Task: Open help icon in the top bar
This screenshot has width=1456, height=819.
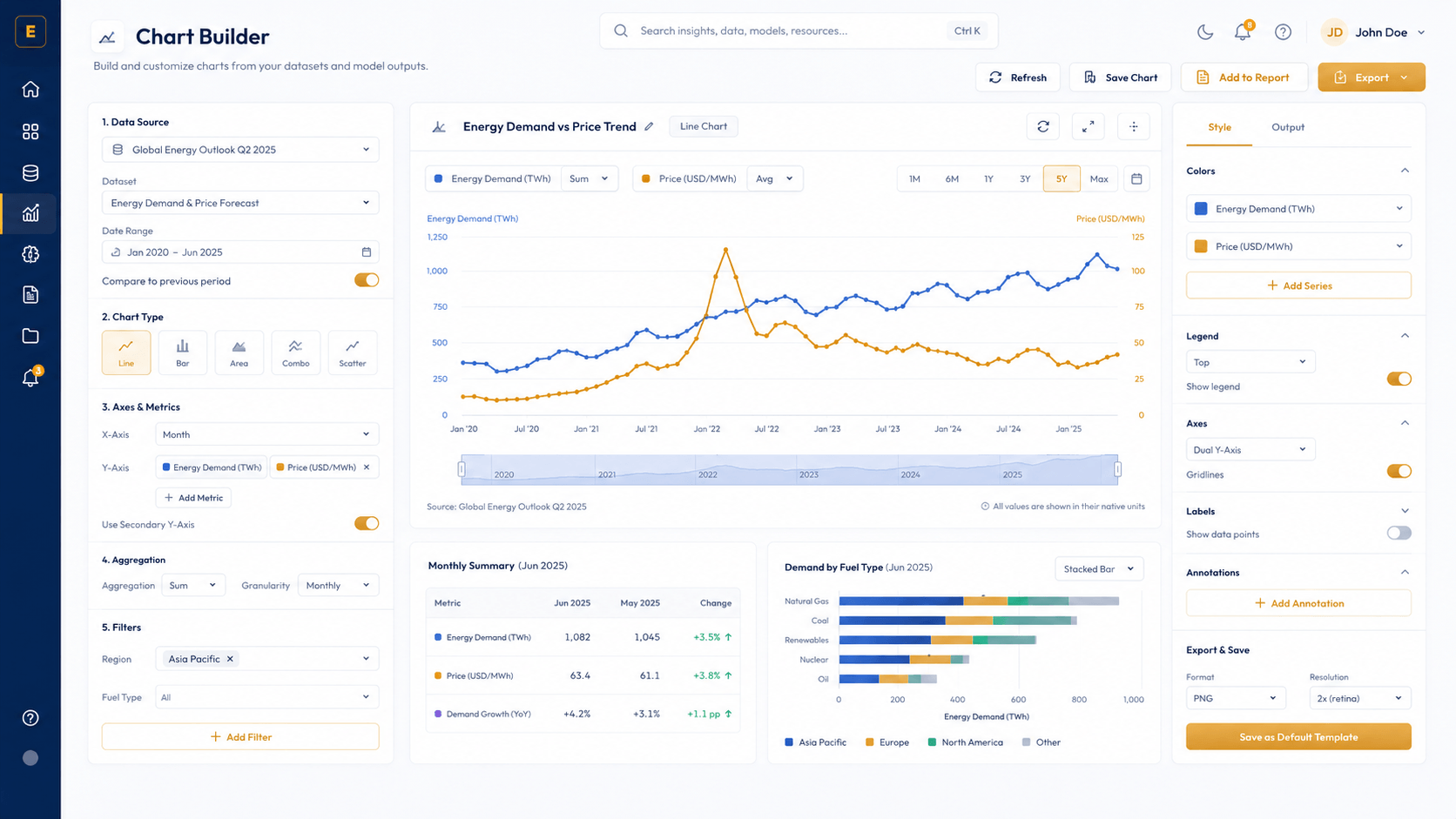Action: point(1283,32)
